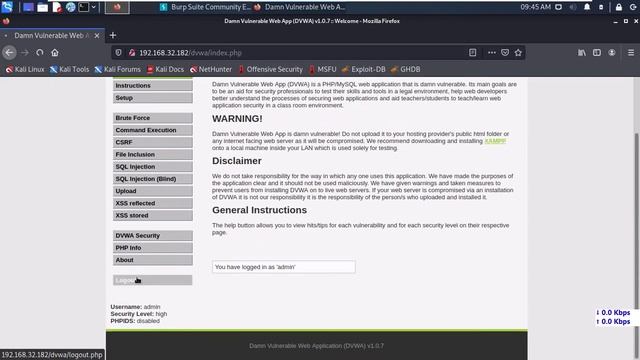640x360 pixels.
Task: Open Kali Tools bookmark
Action: (x=69, y=69)
